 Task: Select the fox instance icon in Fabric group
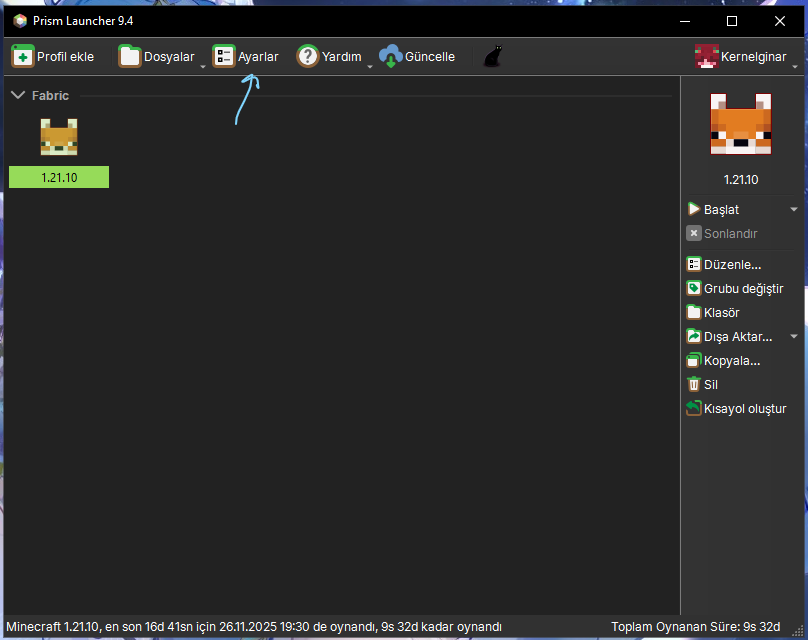pos(59,137)
